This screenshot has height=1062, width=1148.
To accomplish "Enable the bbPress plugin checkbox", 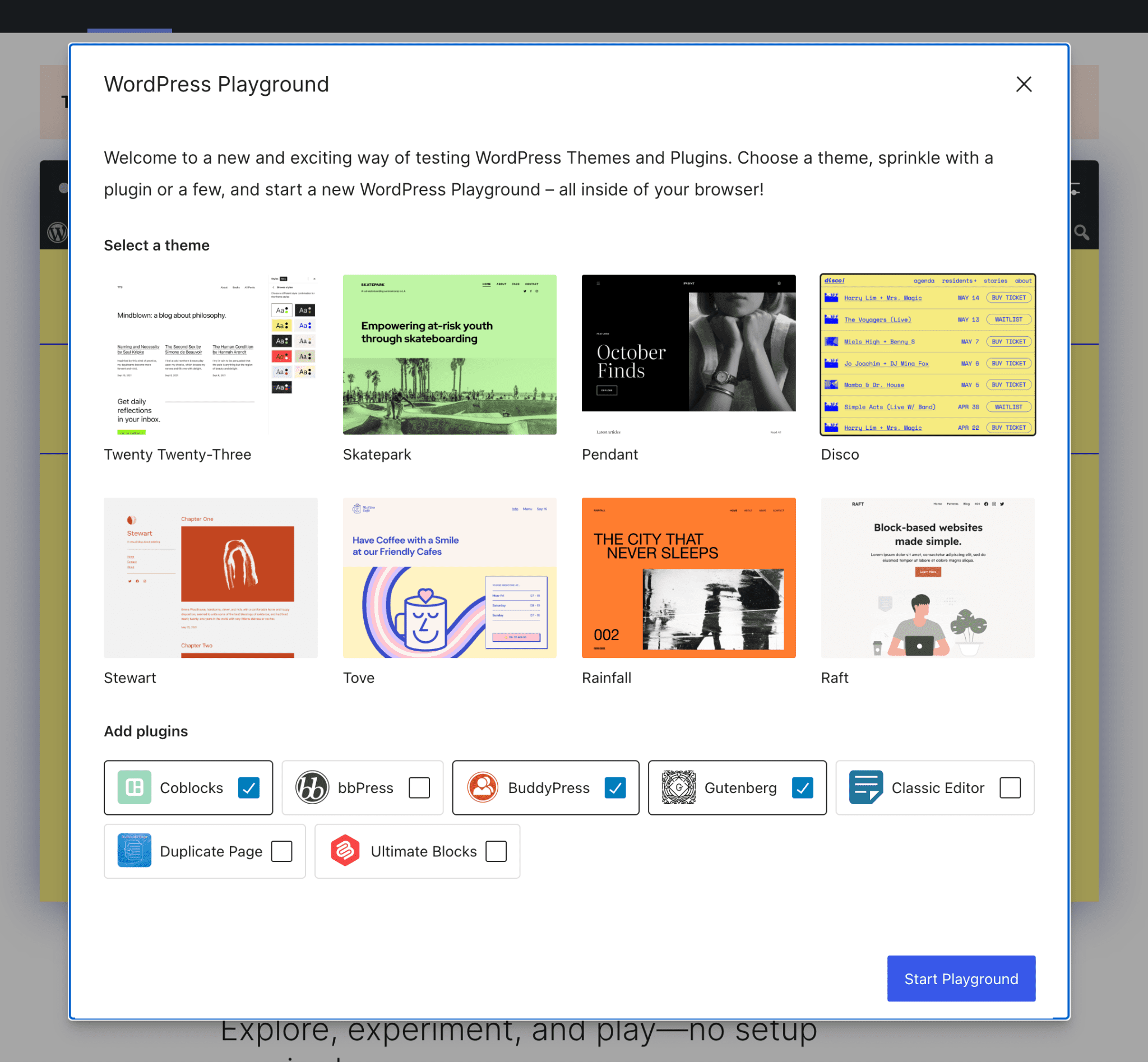I will pos(419,787).
